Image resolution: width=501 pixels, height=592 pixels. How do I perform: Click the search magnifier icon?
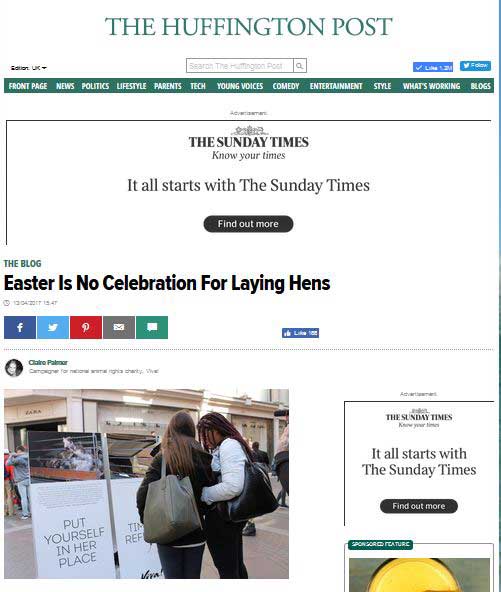(x=299, y=66)
